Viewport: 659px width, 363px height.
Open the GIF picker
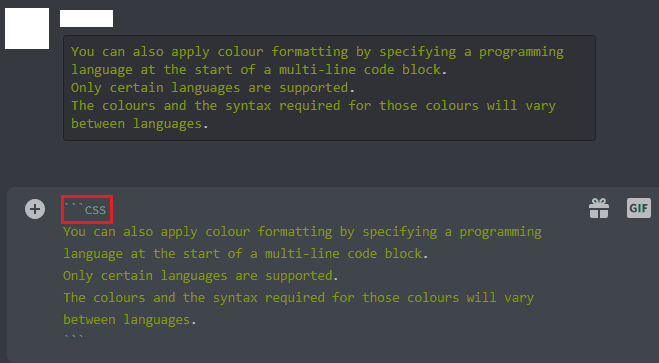tap(639, 208)
